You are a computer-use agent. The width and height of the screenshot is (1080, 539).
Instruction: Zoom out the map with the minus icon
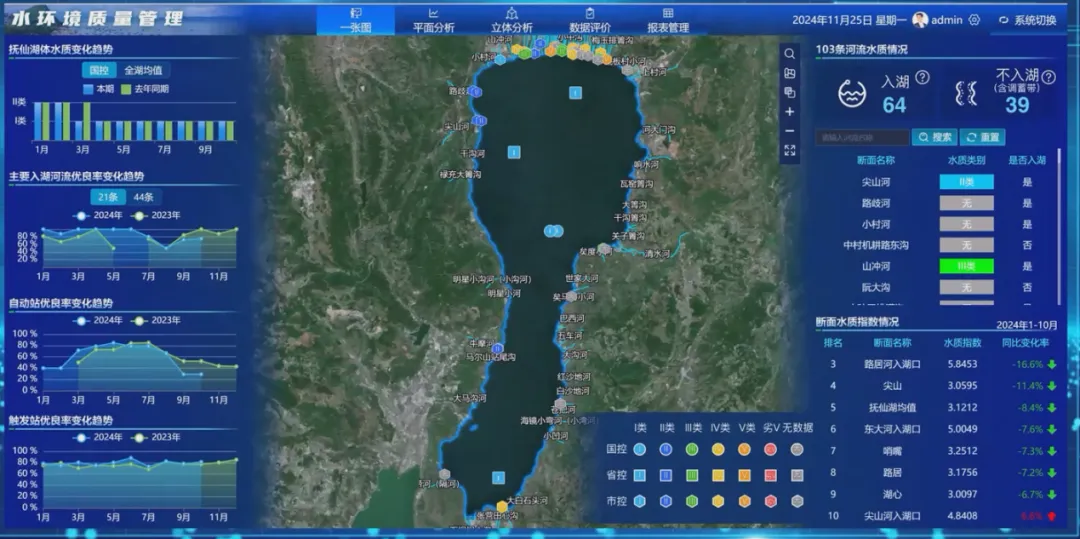789,131
